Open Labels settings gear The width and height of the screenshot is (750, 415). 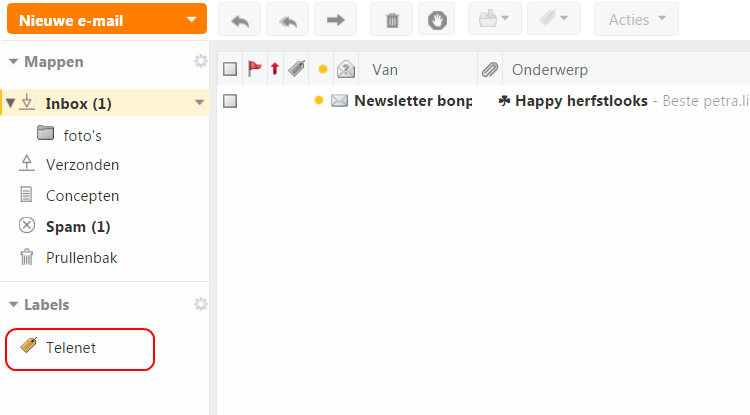point(200,304)
